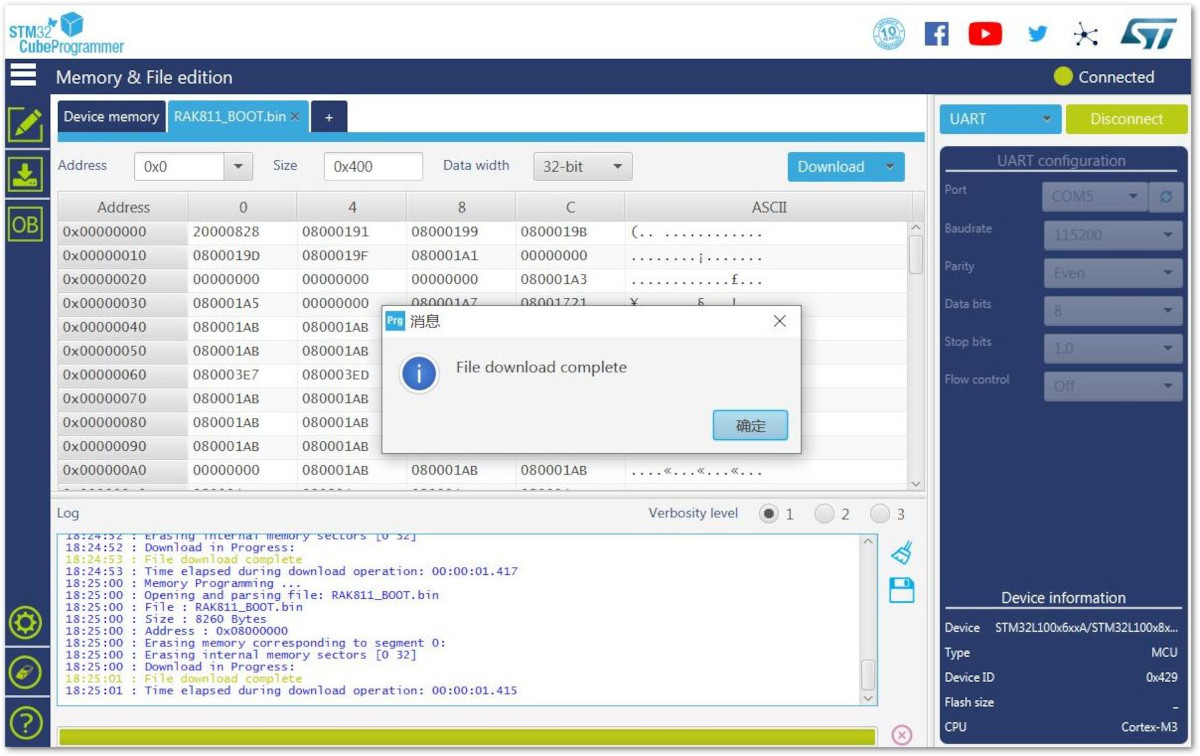Open the Port COM5 dropdown

[1095, 197]
